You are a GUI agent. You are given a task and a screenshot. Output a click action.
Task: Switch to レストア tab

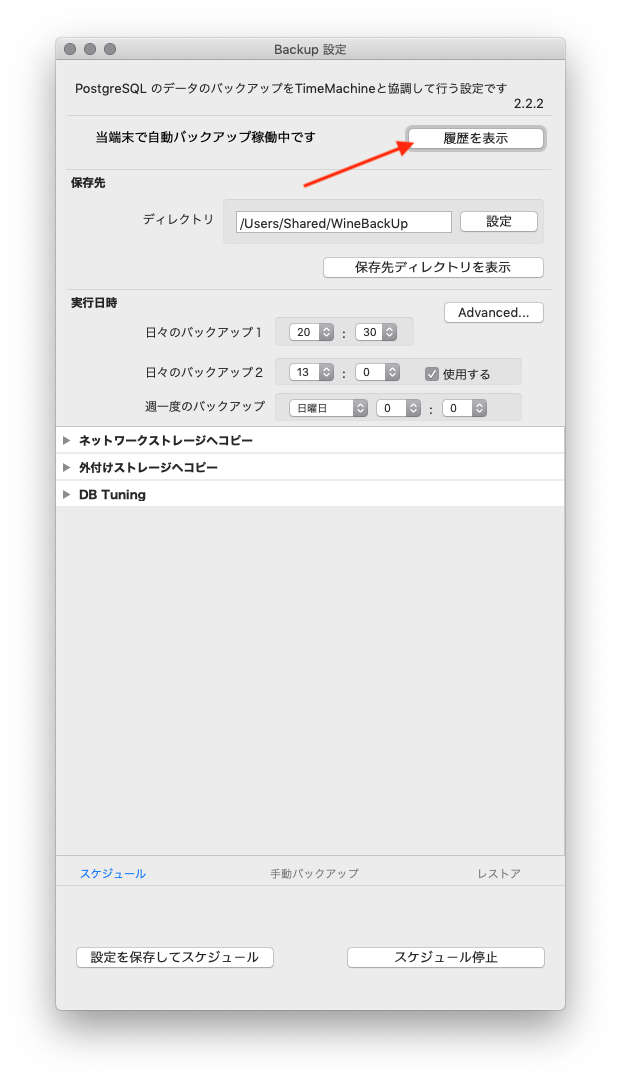(498, 873)
